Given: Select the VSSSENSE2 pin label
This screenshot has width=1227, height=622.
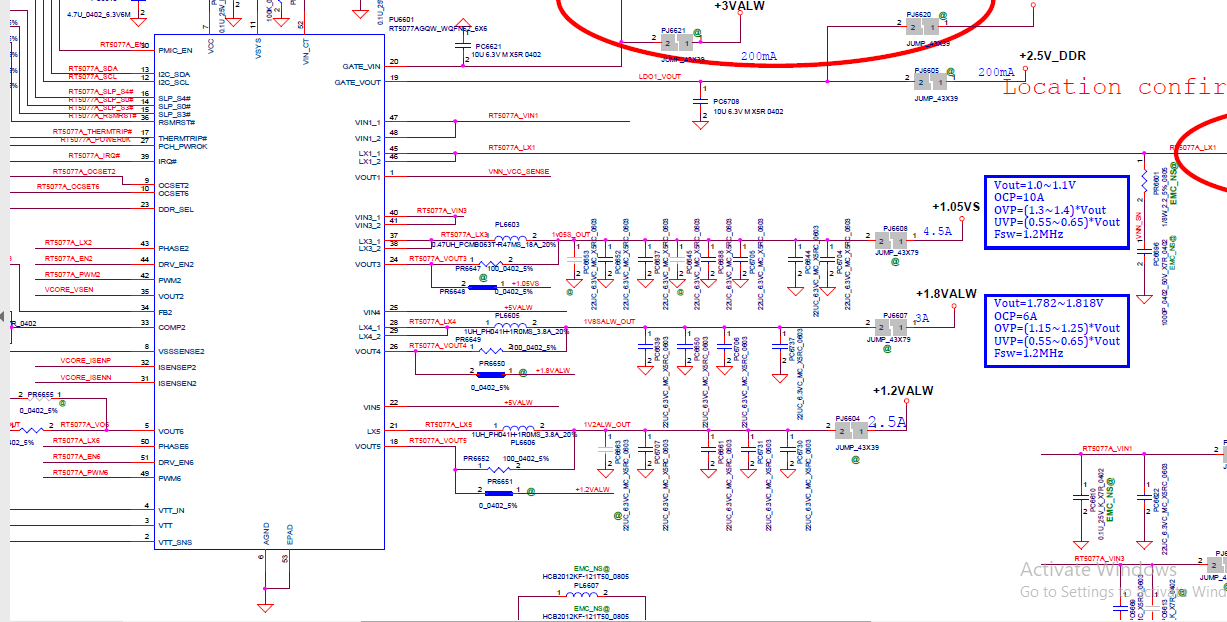Looking at the screenshot, I should (181, 351).
